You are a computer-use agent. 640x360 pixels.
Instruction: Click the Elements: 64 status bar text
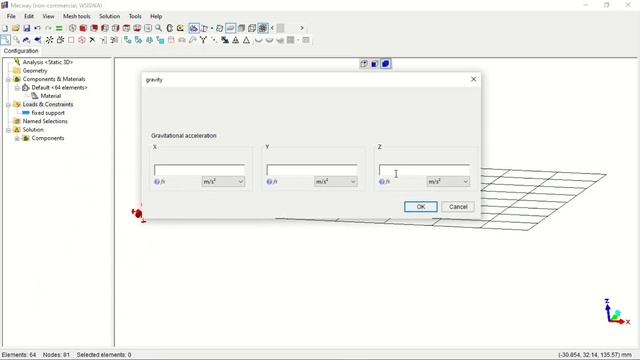point(19,355)
